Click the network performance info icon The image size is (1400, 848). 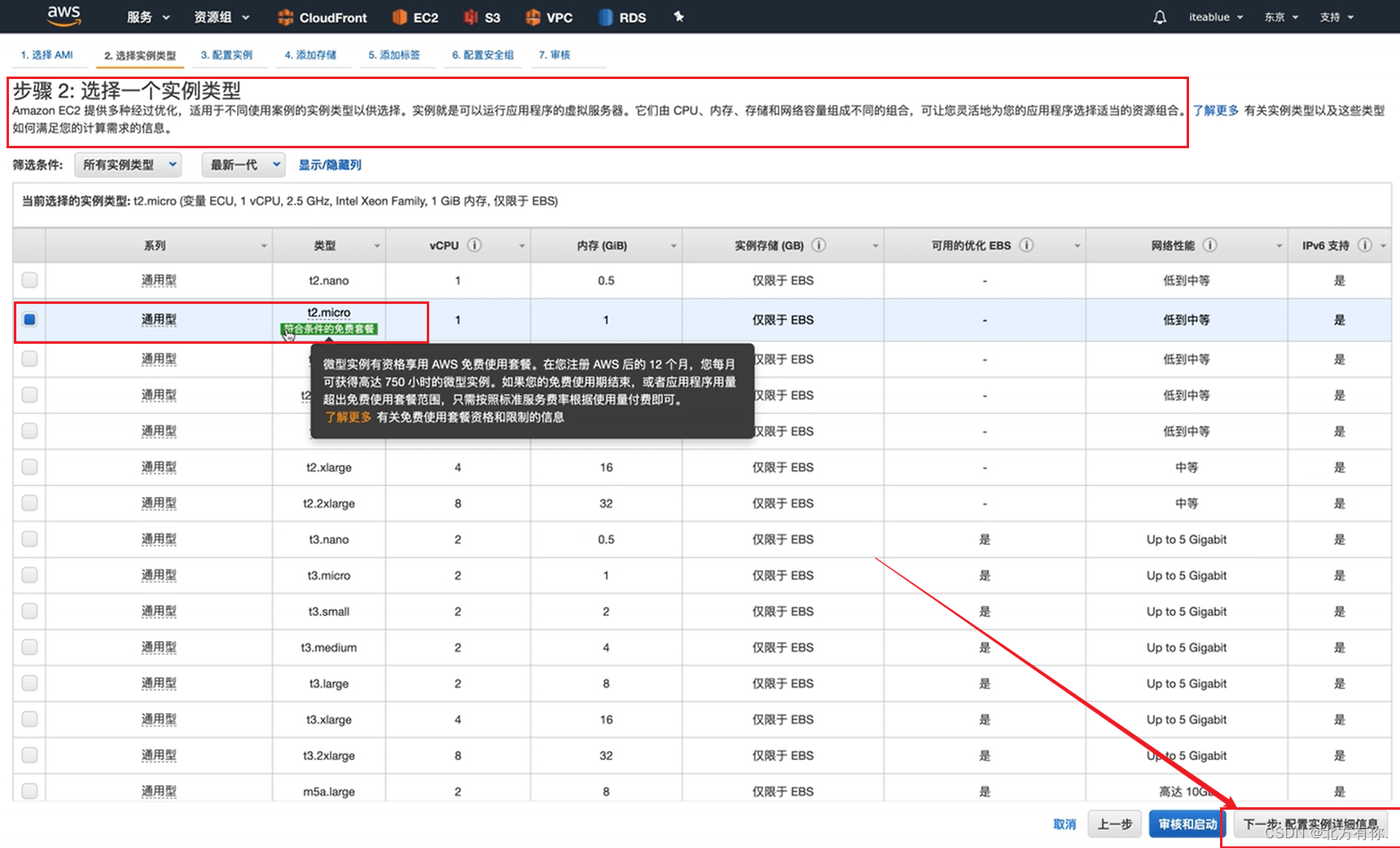click(x=1210, y=245)
